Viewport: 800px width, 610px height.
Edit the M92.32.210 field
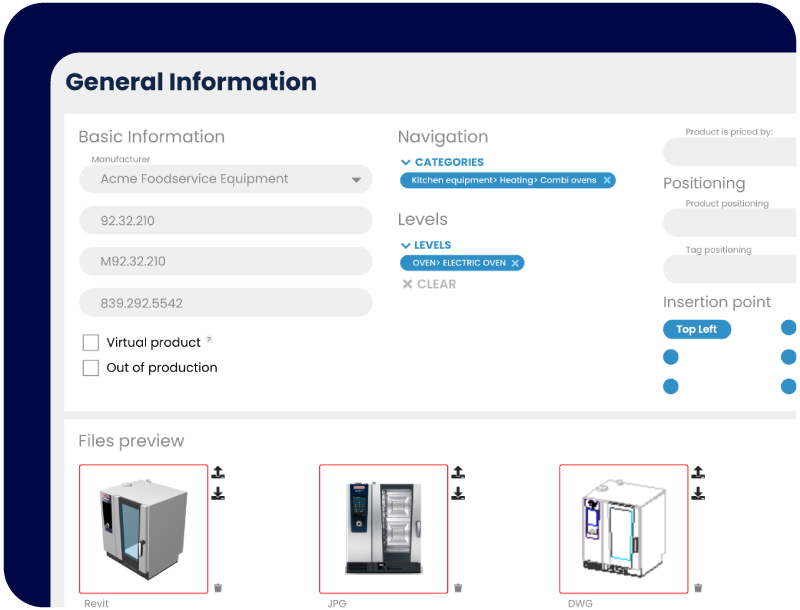click(x=226, y=261)
